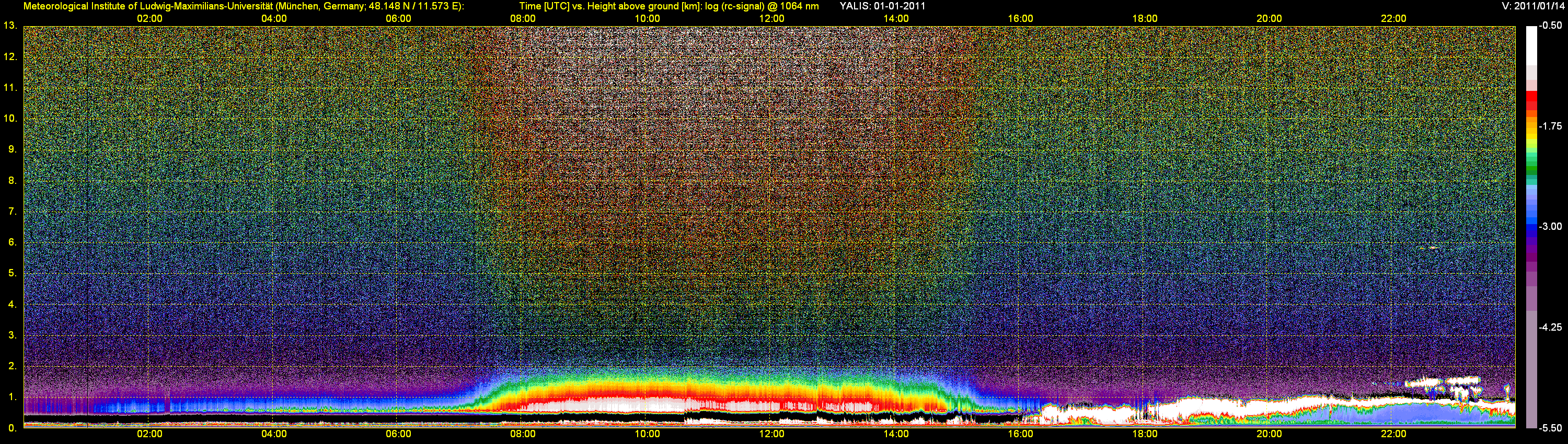Image resolution: width=1568 pixels, height=444 pixels.
Task: Click the color scale value '-4.25'
Action: click(x=1551, y=327)
